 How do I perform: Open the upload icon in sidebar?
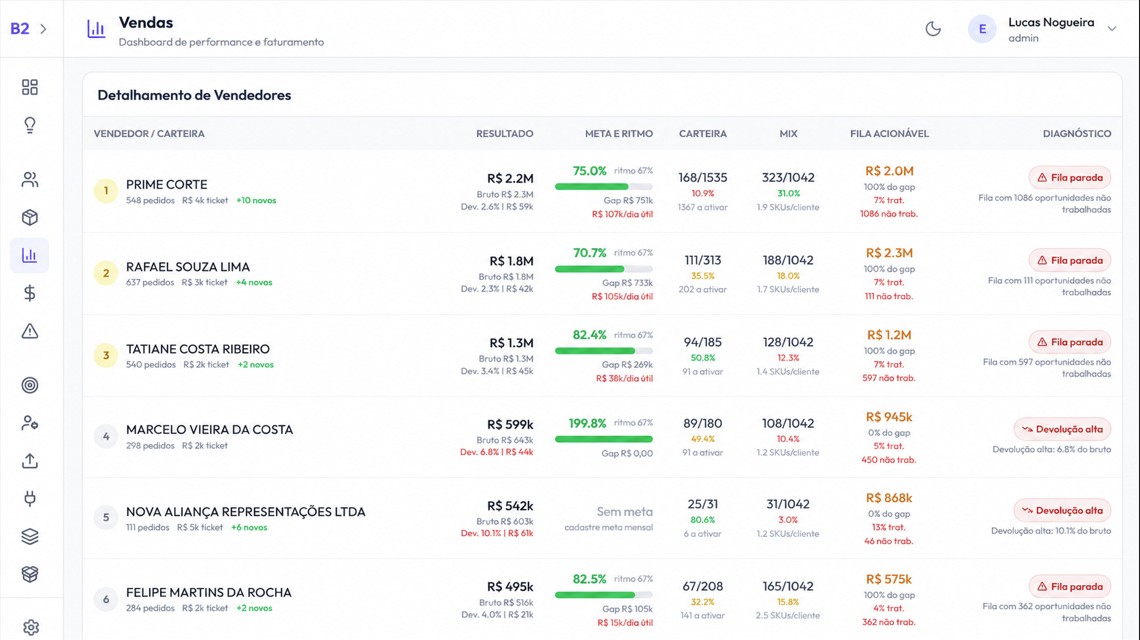point(30,461)
